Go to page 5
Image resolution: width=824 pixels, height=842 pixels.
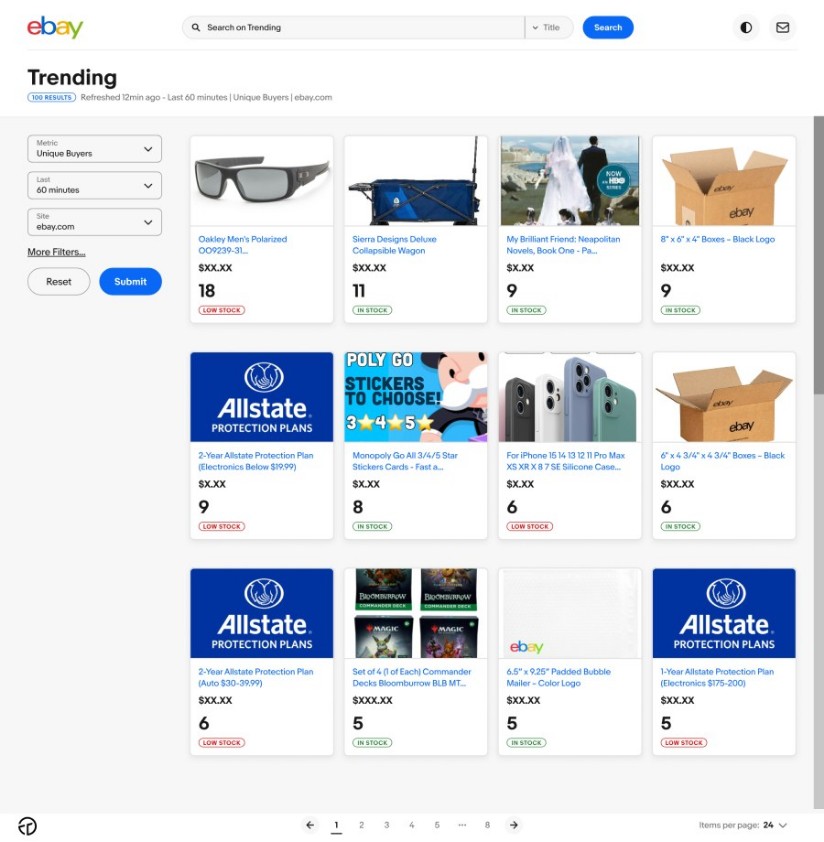click(x=437, y=825)
